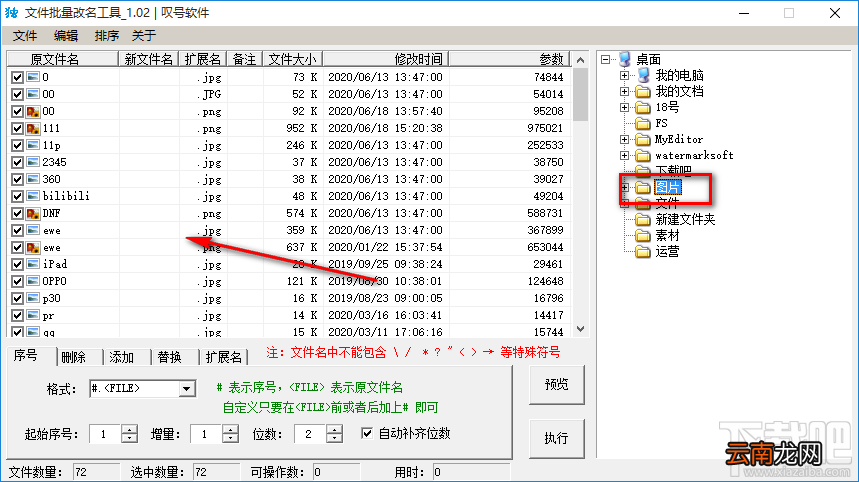This screenshot has width=859, height=482.
Task: Click the 0.jpg file type icon
Action: pos(33,77)
